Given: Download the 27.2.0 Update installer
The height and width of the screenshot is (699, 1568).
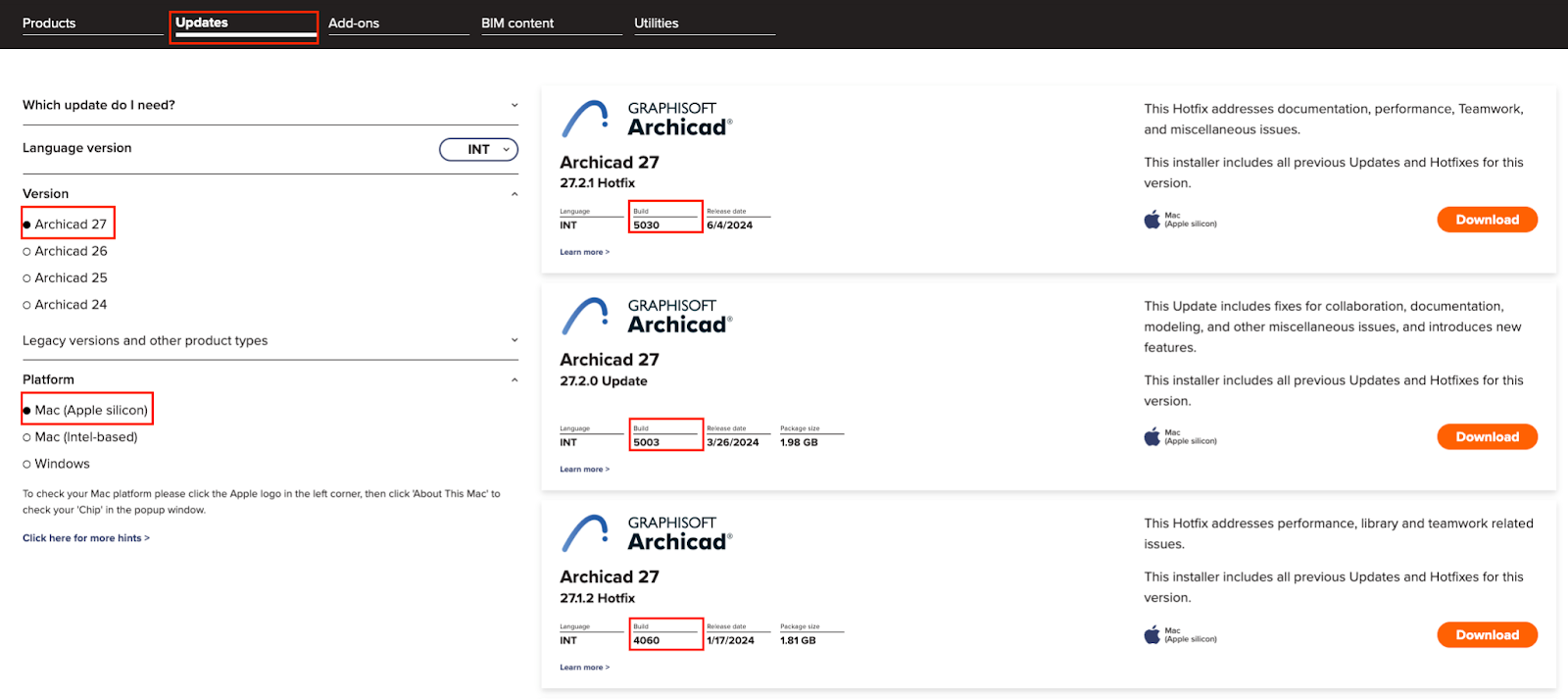Looking at the screenshot, I should pos(1487,436).
